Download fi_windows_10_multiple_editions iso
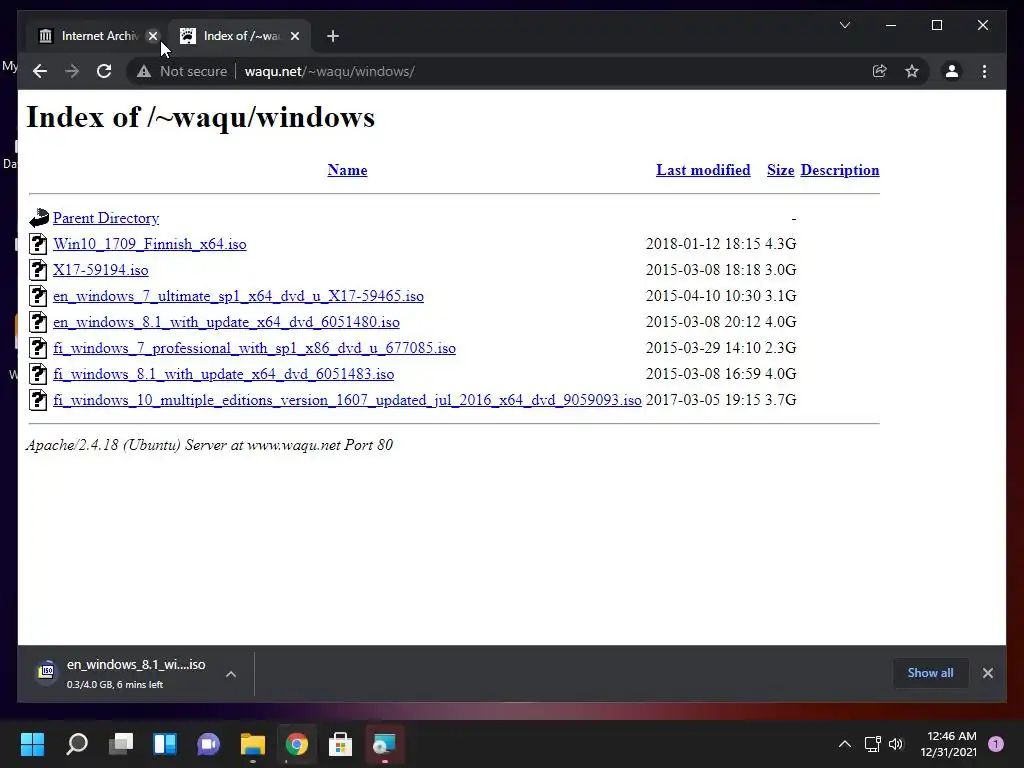This screenshot has height=768, width=1024. point(347,400)
